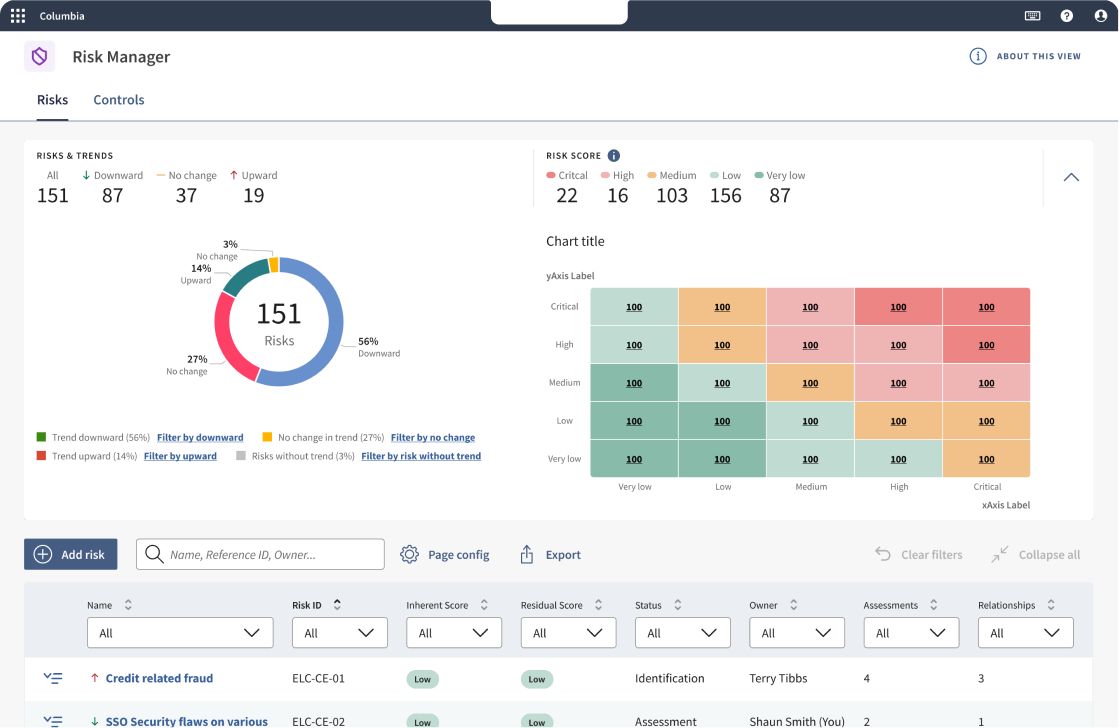Click heatmap cell Medium row, Medium column

810,383
